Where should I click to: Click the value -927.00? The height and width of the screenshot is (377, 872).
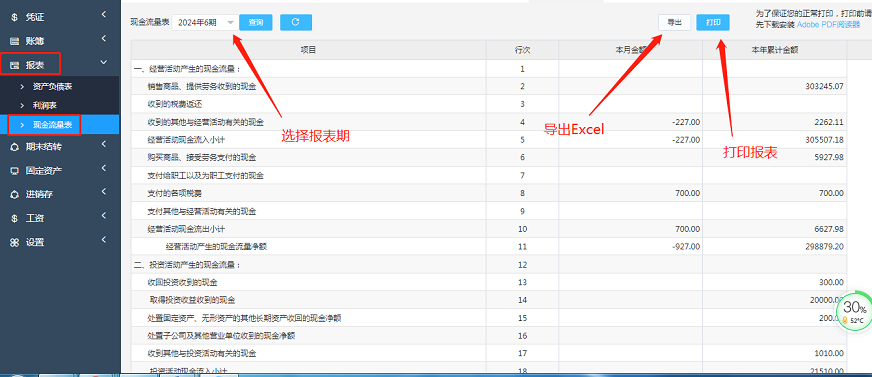pyautogui.click(x=685, y=246)
